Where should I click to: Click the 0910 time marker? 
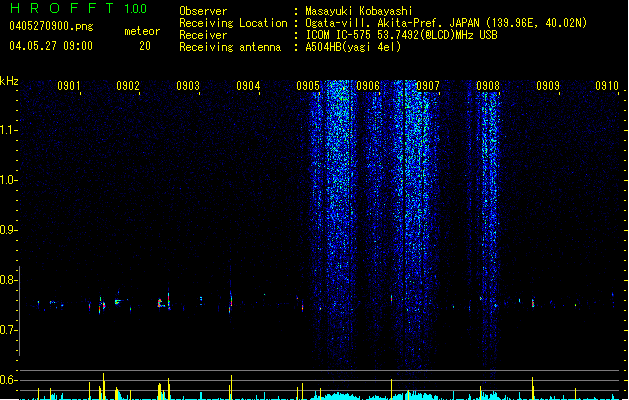click(x=607, y=85)
